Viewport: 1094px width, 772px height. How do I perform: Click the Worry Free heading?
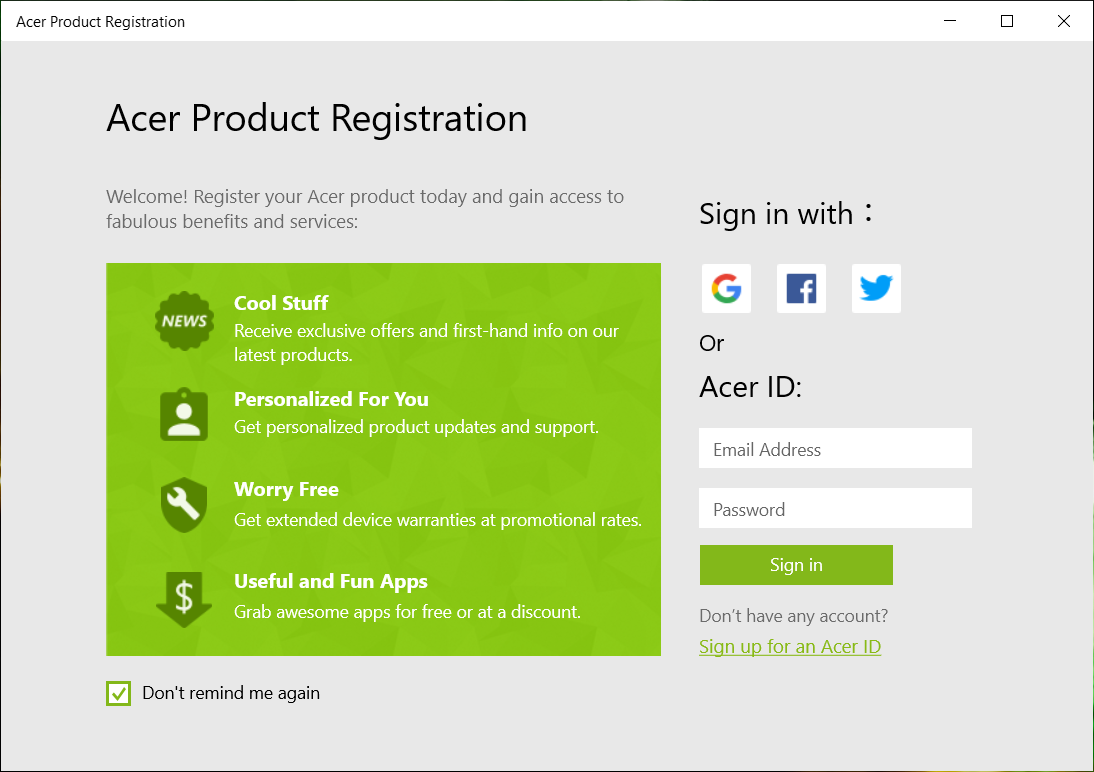[286, 489]
